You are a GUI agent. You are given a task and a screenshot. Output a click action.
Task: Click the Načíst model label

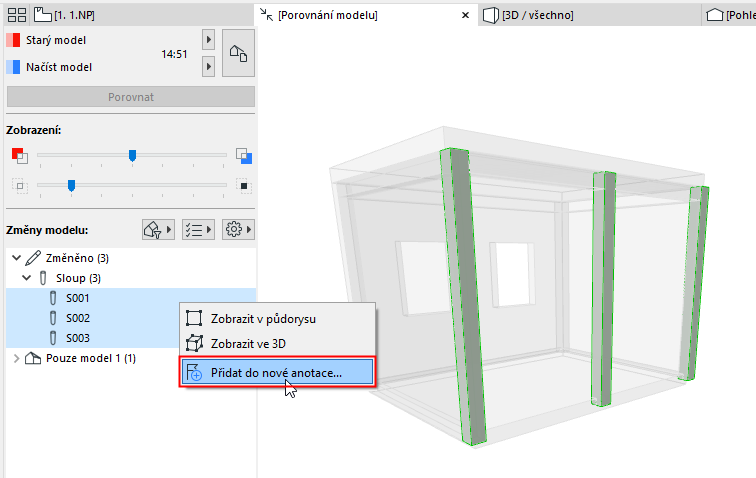coord(59,67)
